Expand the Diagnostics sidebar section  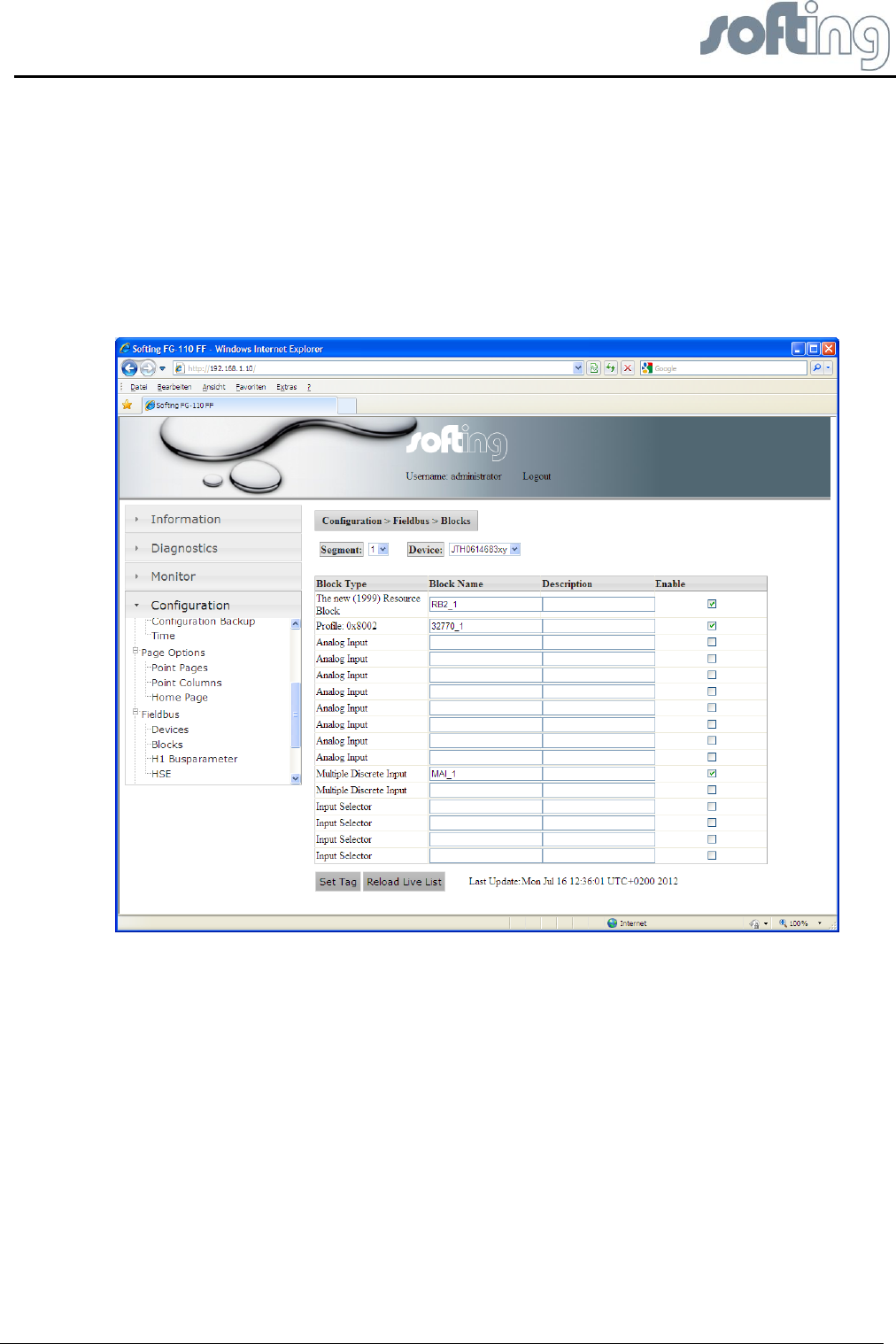(213, 548)
